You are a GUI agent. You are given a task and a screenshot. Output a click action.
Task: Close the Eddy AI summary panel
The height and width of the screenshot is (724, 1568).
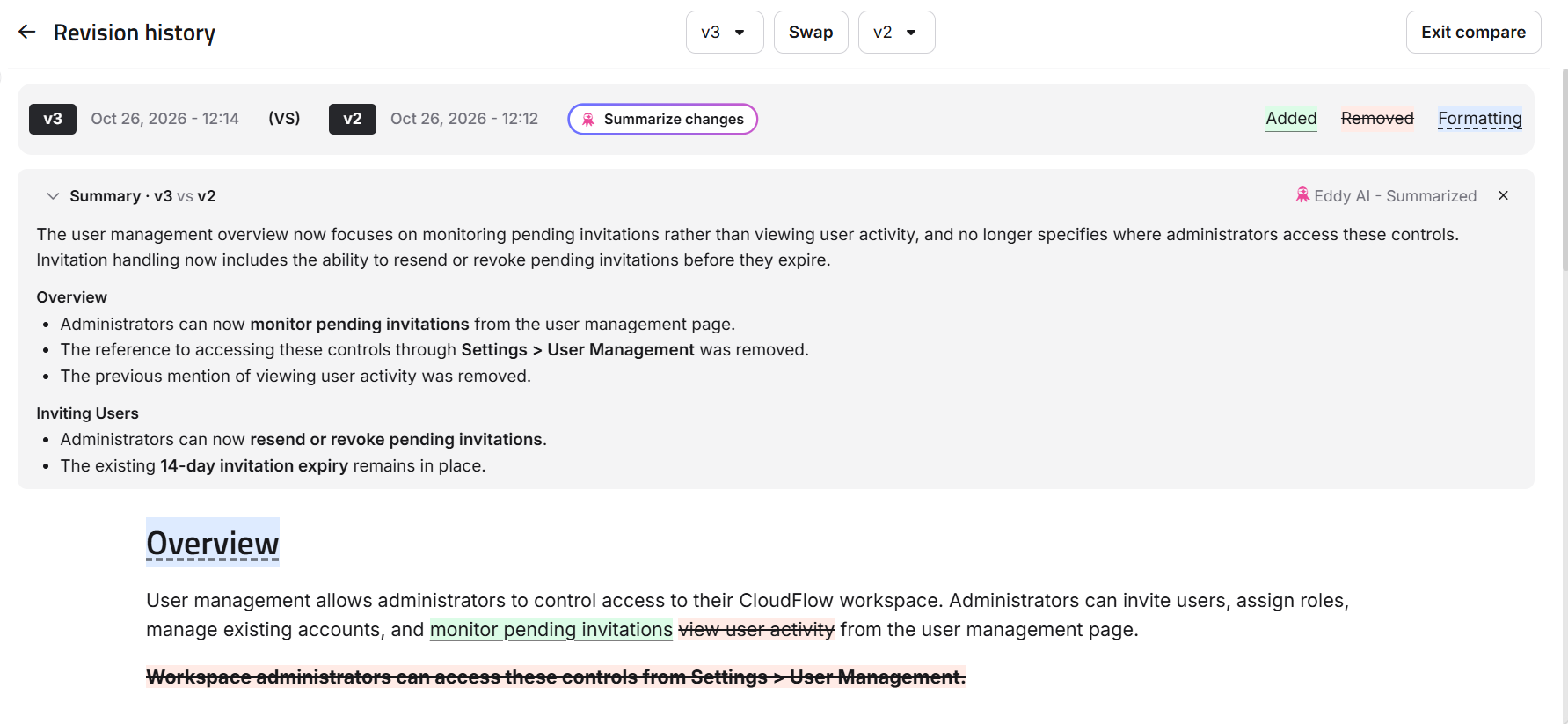click(1503, 195)
